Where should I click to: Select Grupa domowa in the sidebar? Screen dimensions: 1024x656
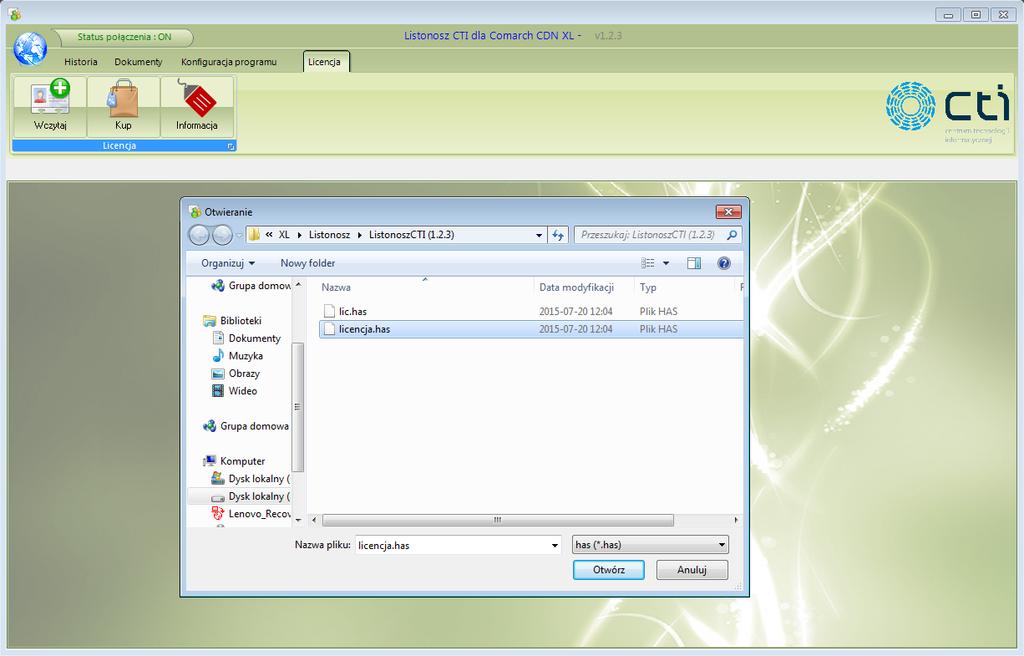coord(246,426)
